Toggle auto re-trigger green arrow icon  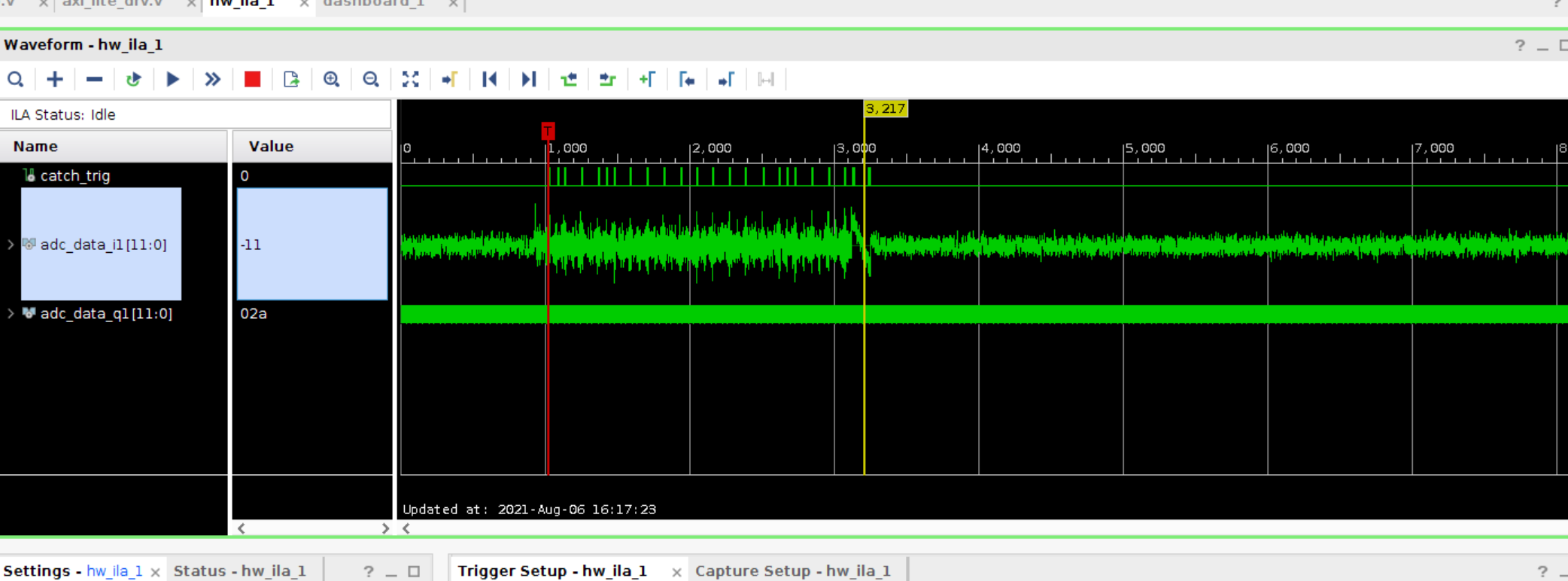pos(134,79)
